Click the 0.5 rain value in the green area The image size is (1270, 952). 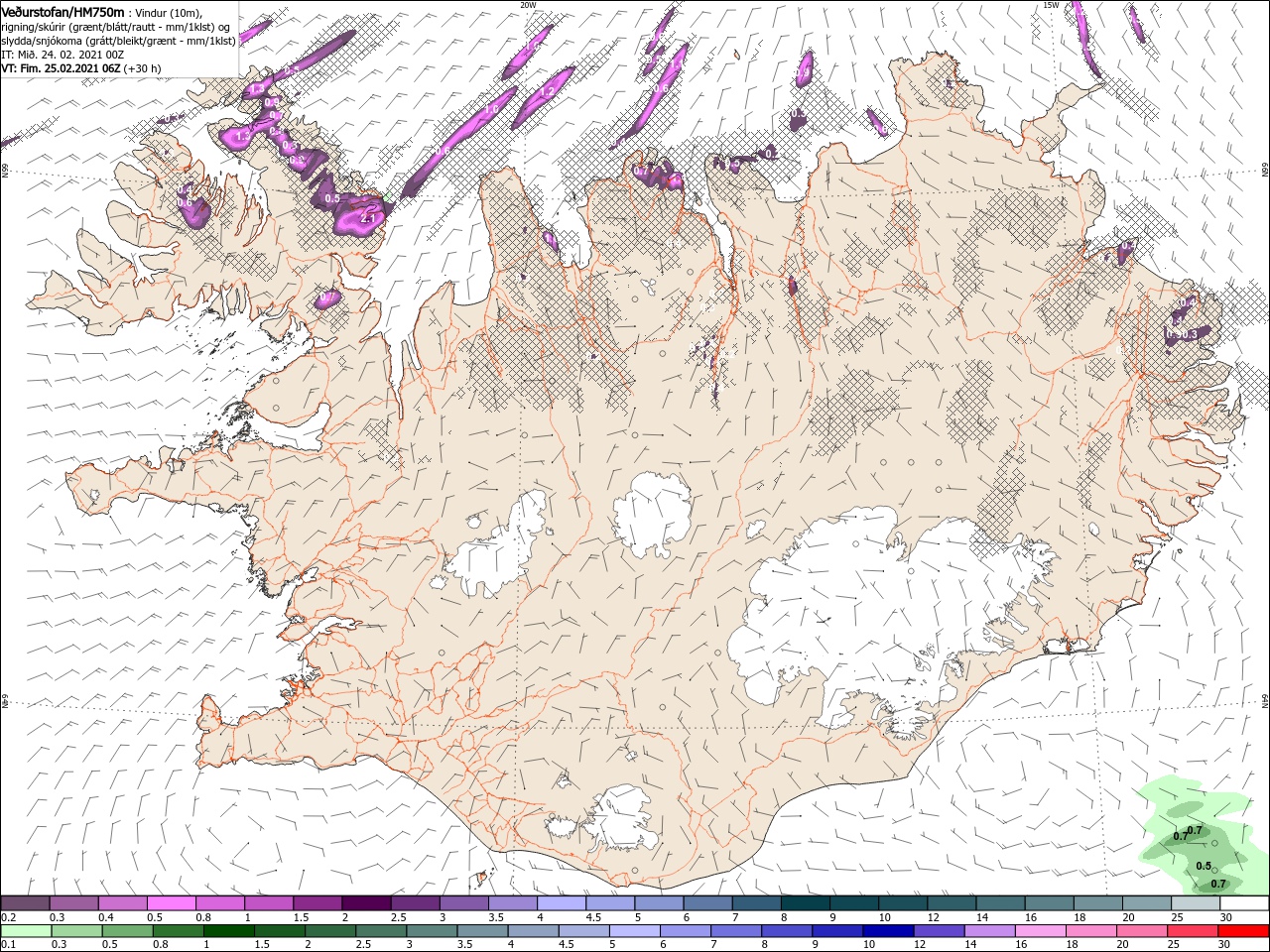(1204, 866)
